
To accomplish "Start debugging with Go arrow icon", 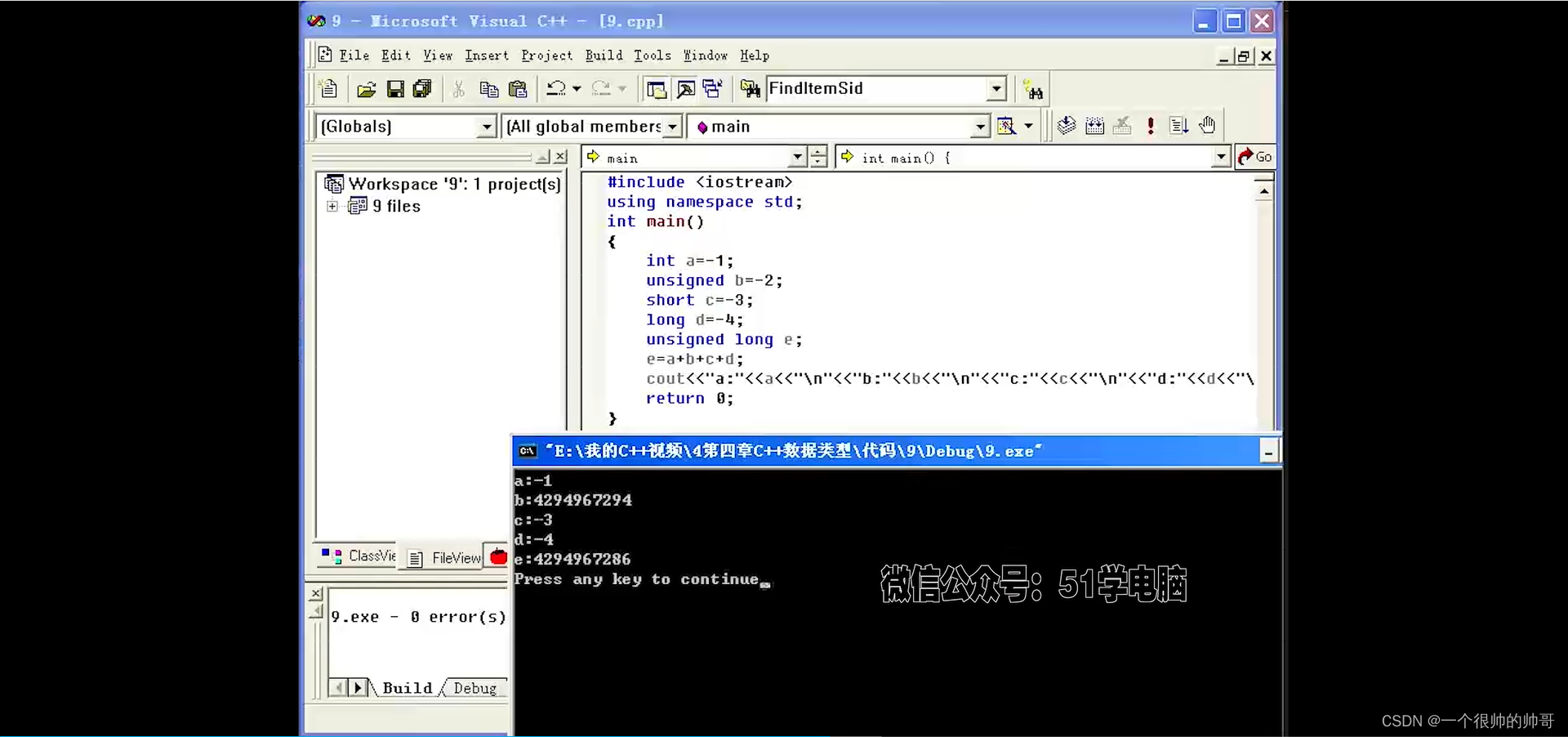I will [1178, 125].
